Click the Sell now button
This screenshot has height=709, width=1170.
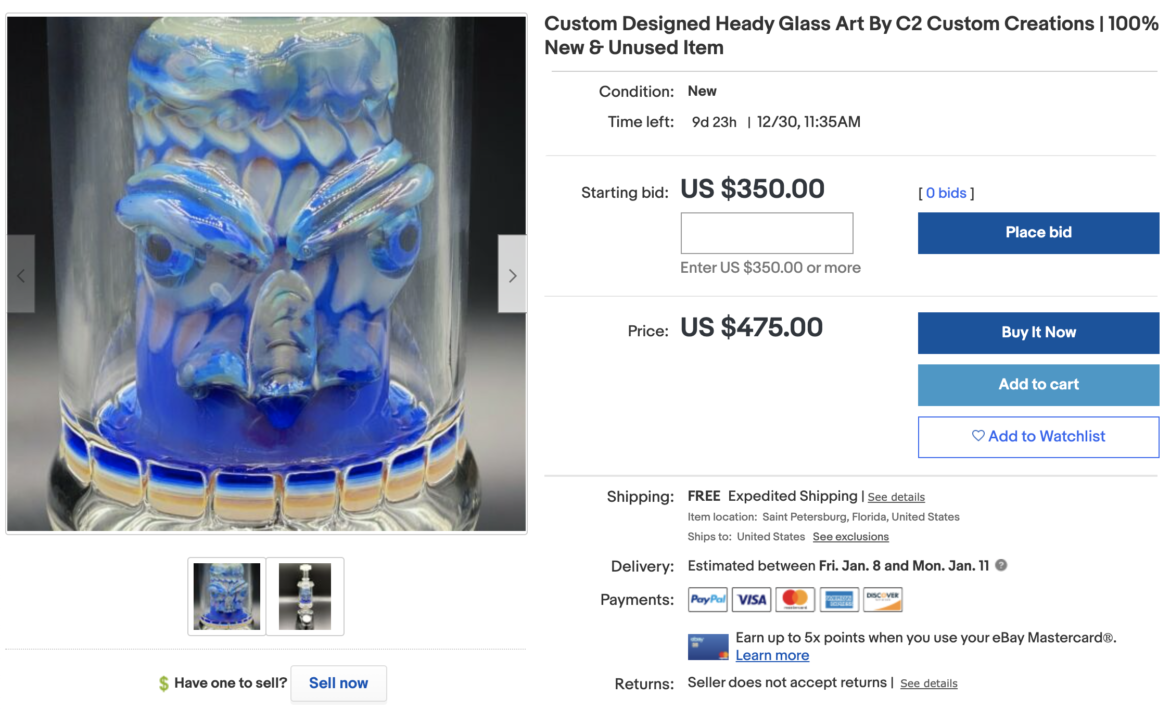point(338,683)
